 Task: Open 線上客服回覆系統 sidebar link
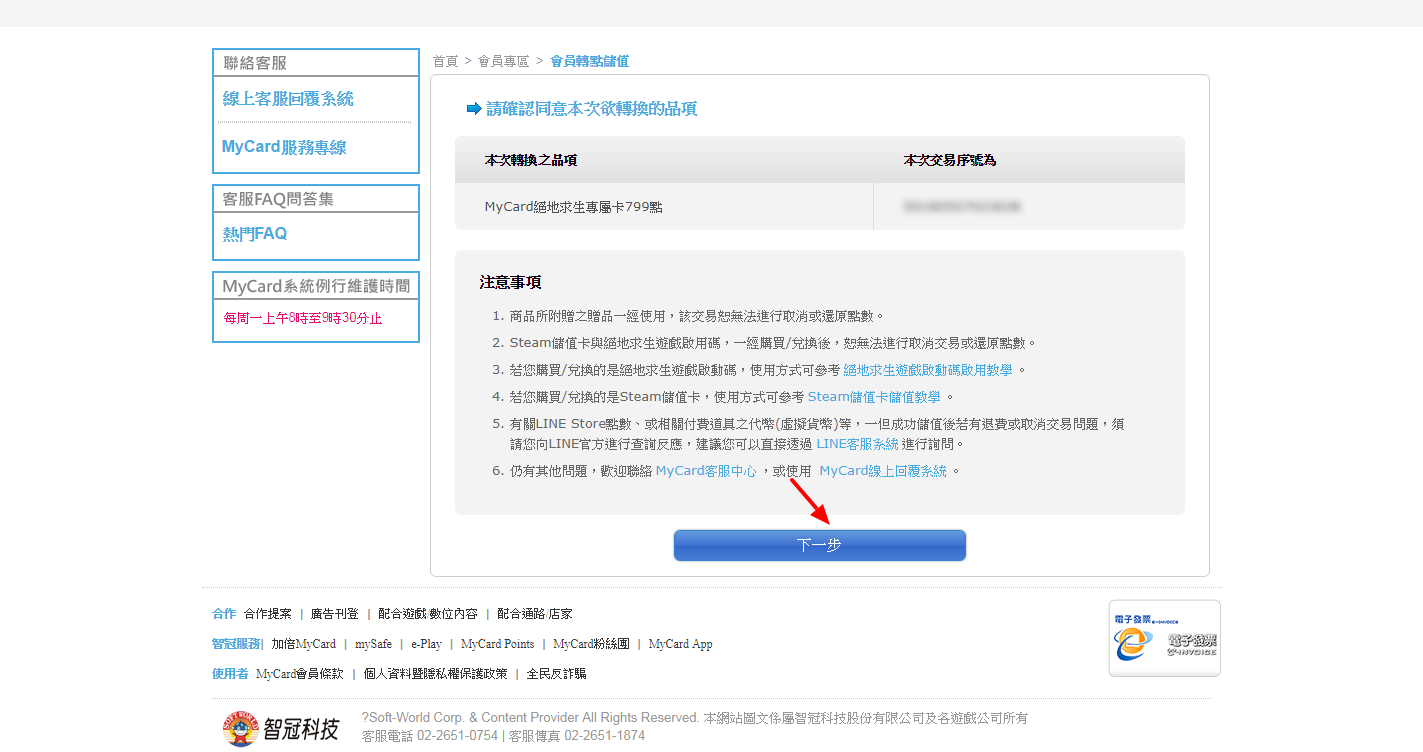(x=288, y=99)
